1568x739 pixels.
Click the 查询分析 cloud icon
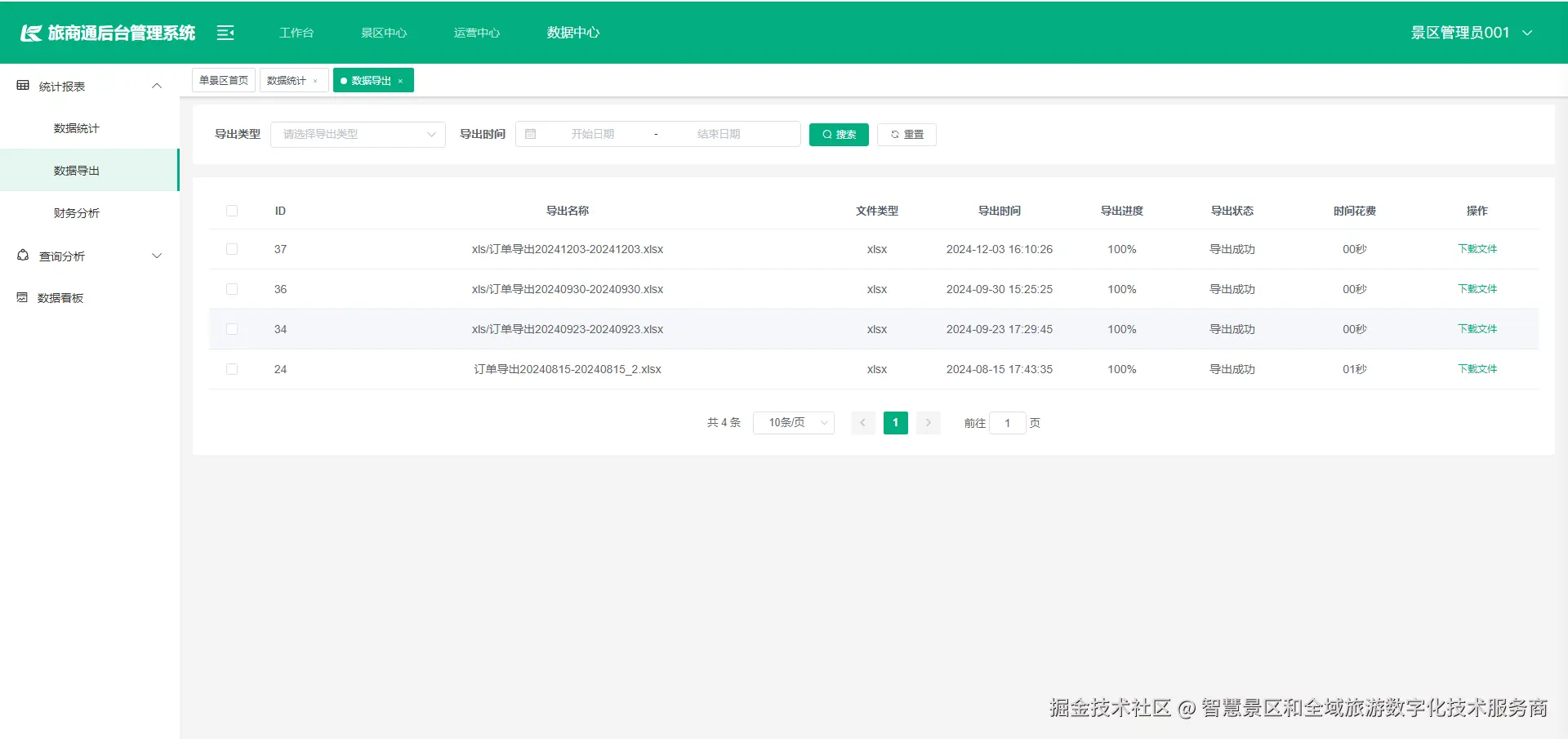click(22, 255)
